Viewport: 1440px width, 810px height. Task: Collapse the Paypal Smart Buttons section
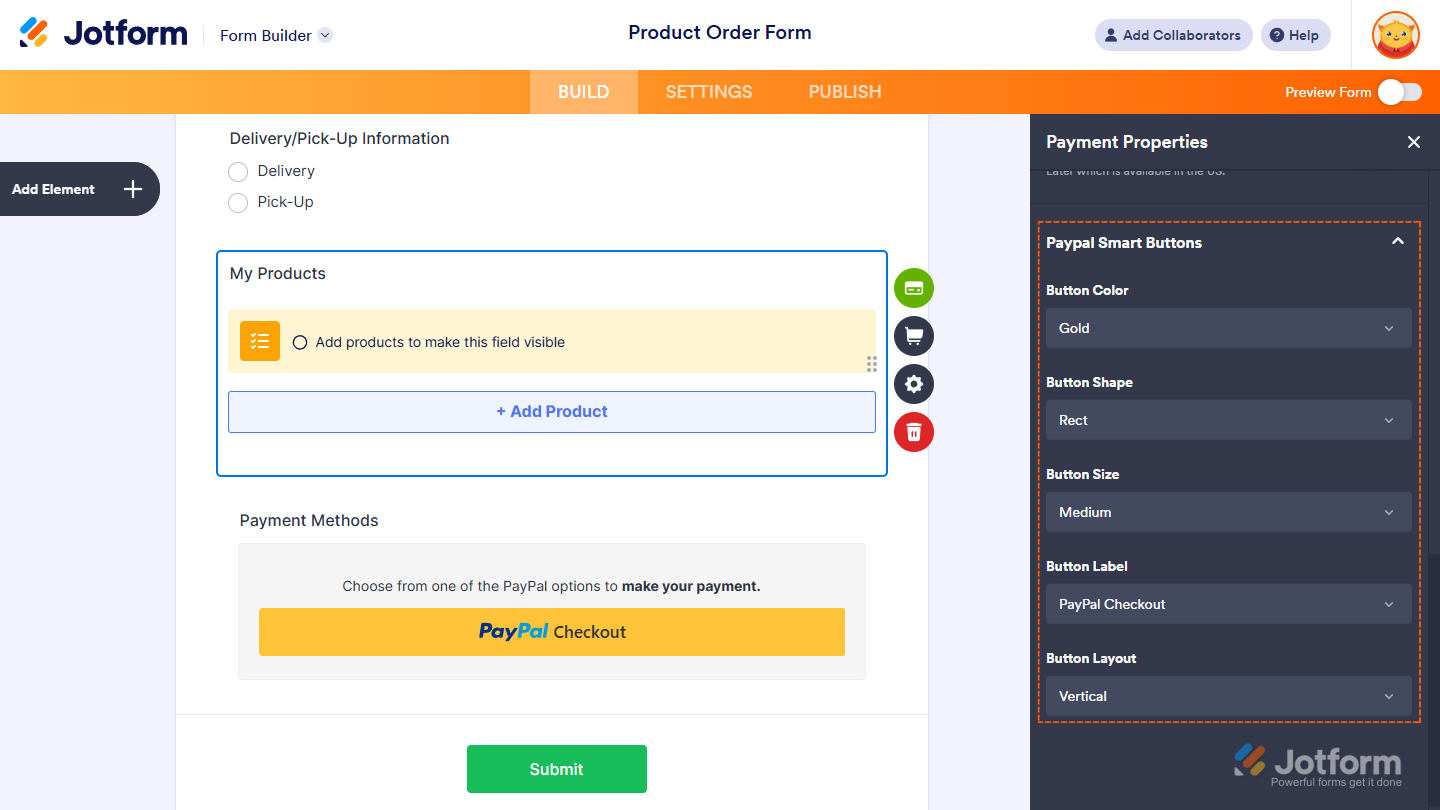point(1397,242)
